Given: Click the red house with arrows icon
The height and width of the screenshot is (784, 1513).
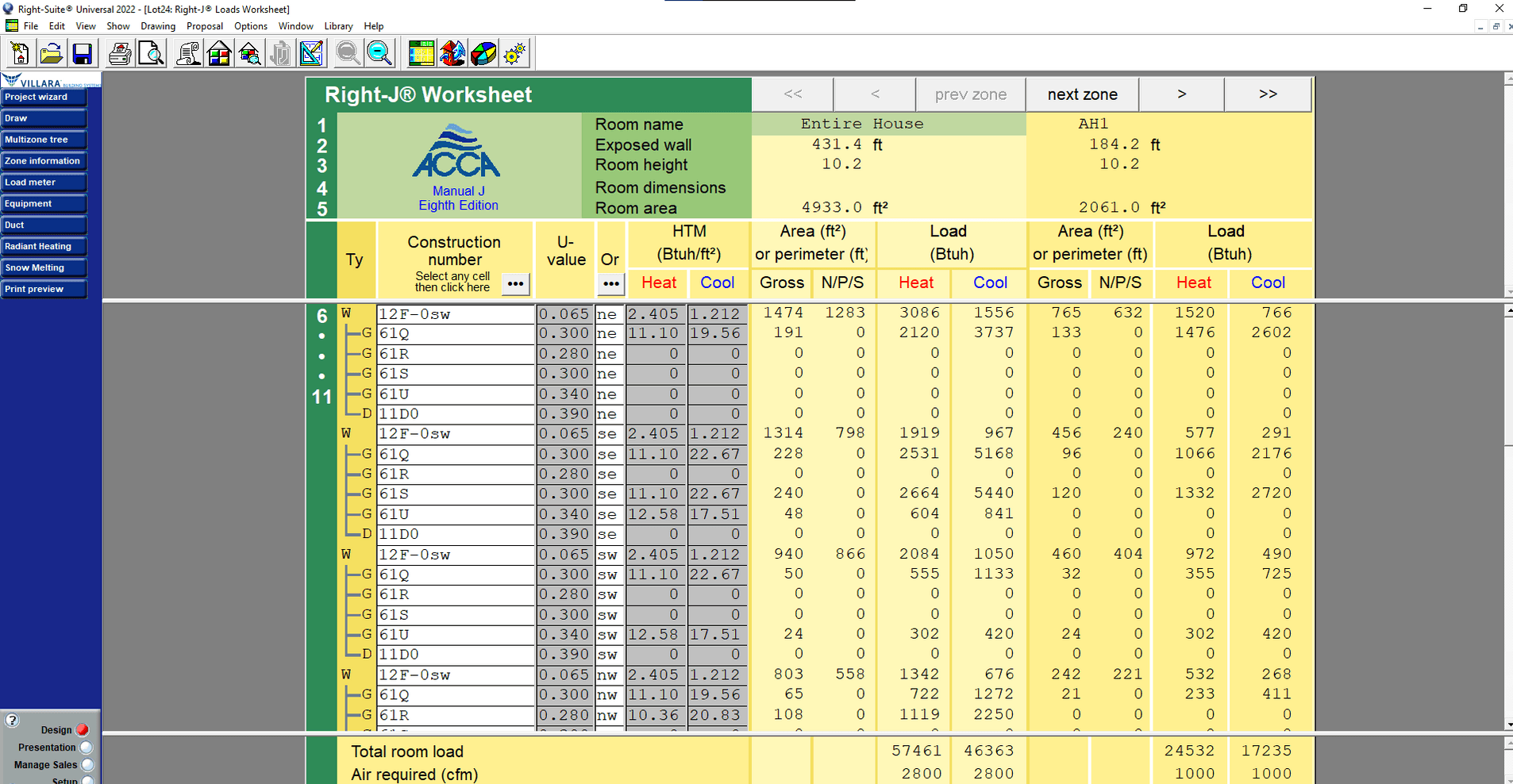Looking at the screenshot, I should (x=452, y=54).
